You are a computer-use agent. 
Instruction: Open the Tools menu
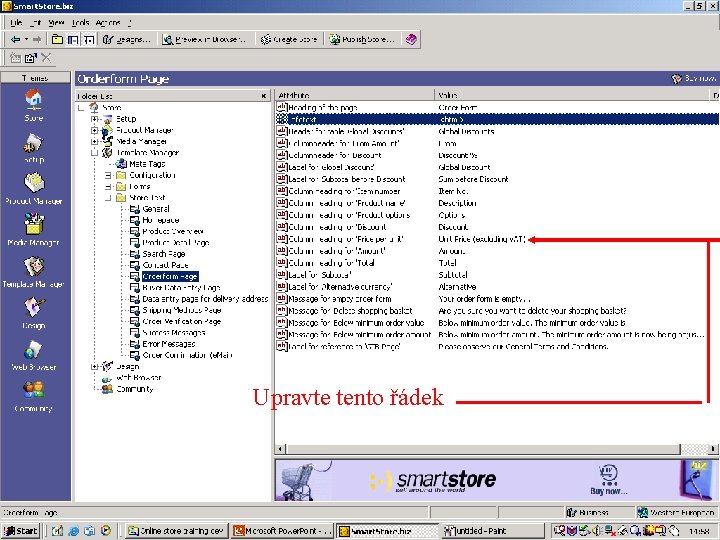[80, 22]
